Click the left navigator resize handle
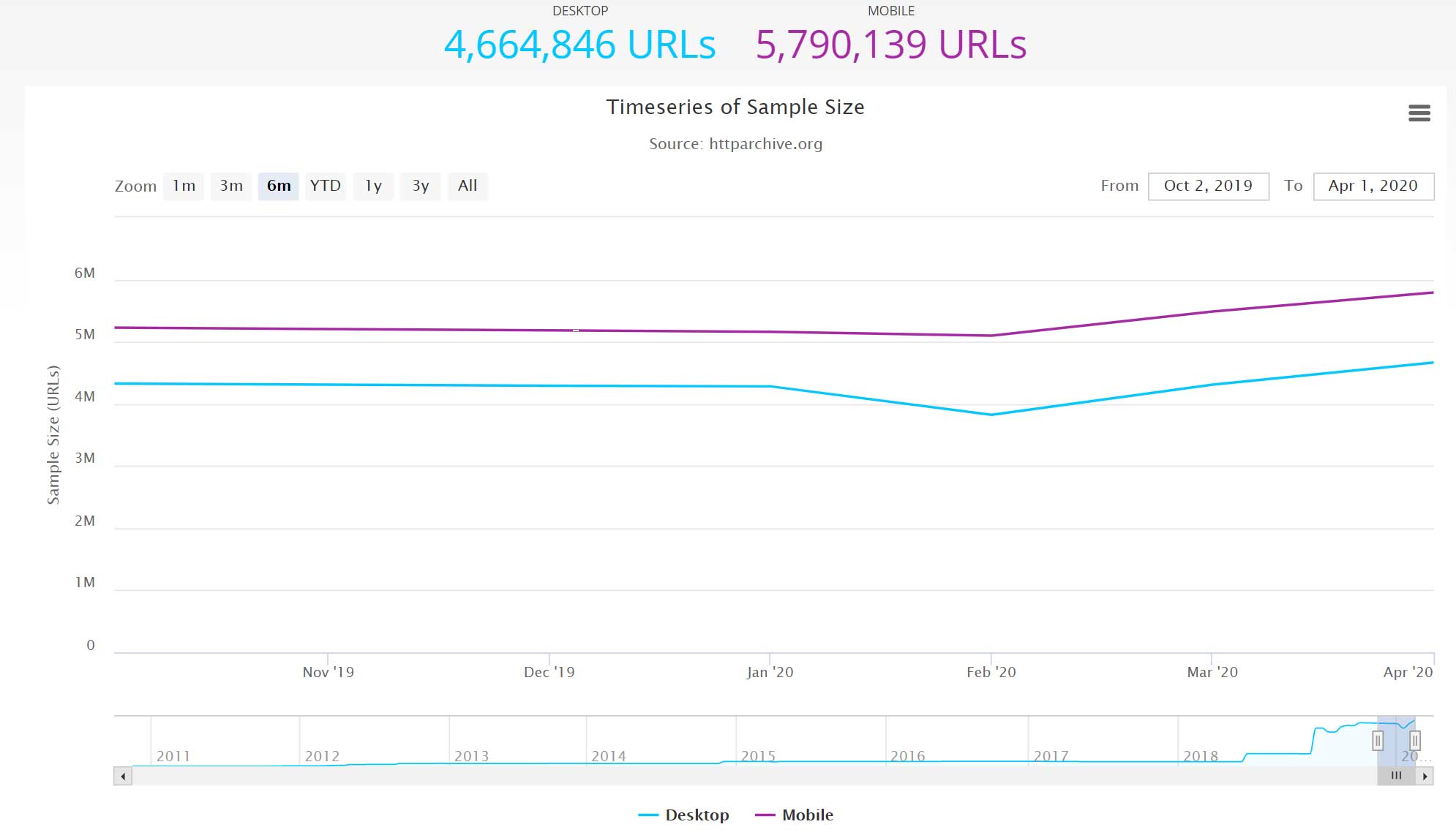Screen dimensions: 1456x838 tap(1378, 741)
